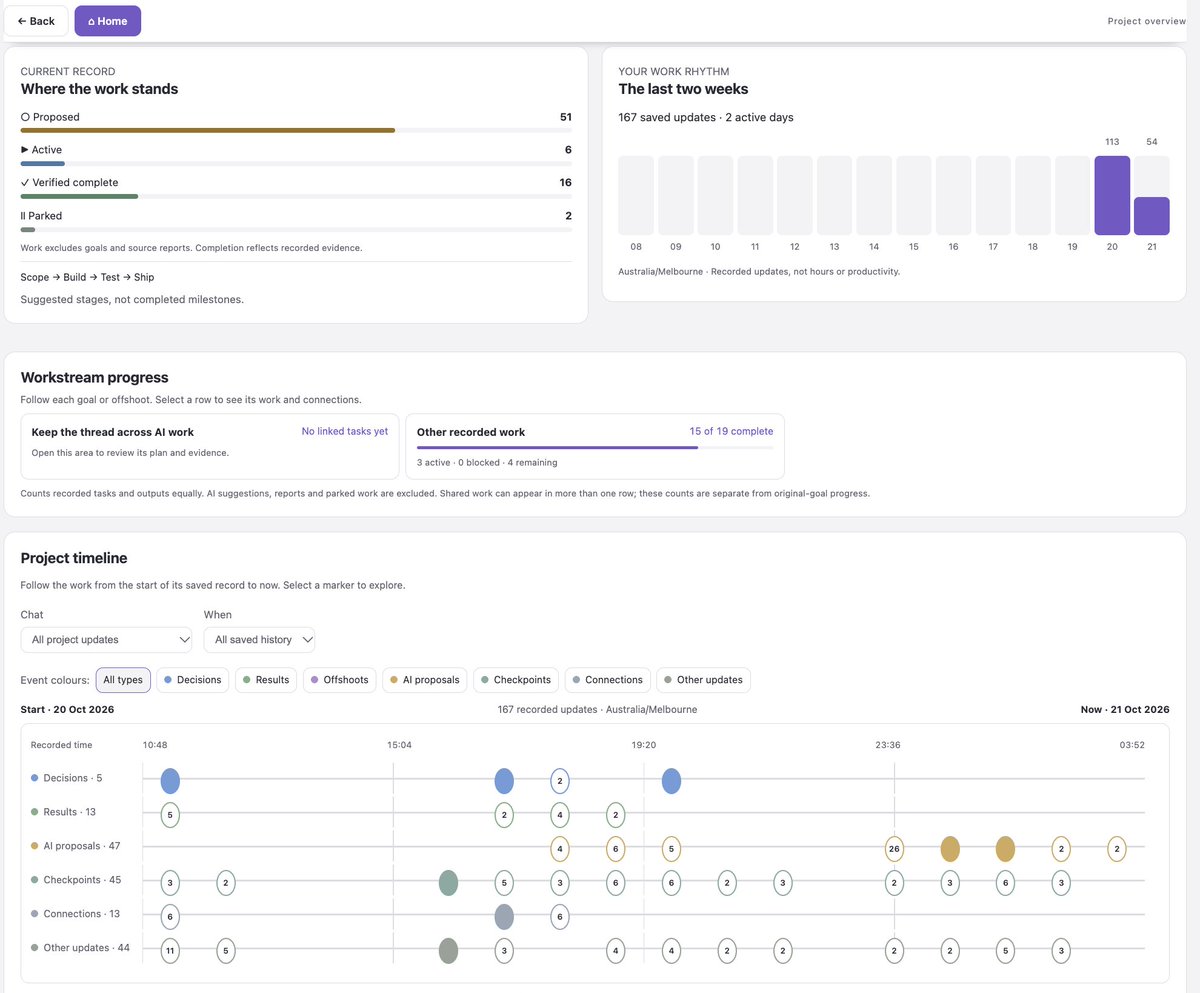This screenshot has height=993, width=1200.
Task: Click the Verified complete progress bar
Action: tap(296, 196)
